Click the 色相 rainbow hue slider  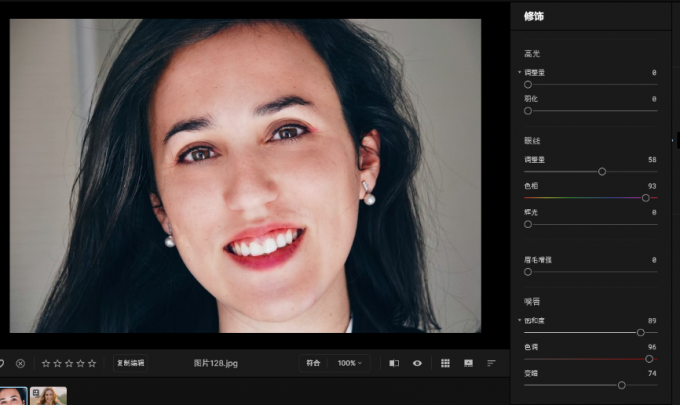[x=590, y=198]
